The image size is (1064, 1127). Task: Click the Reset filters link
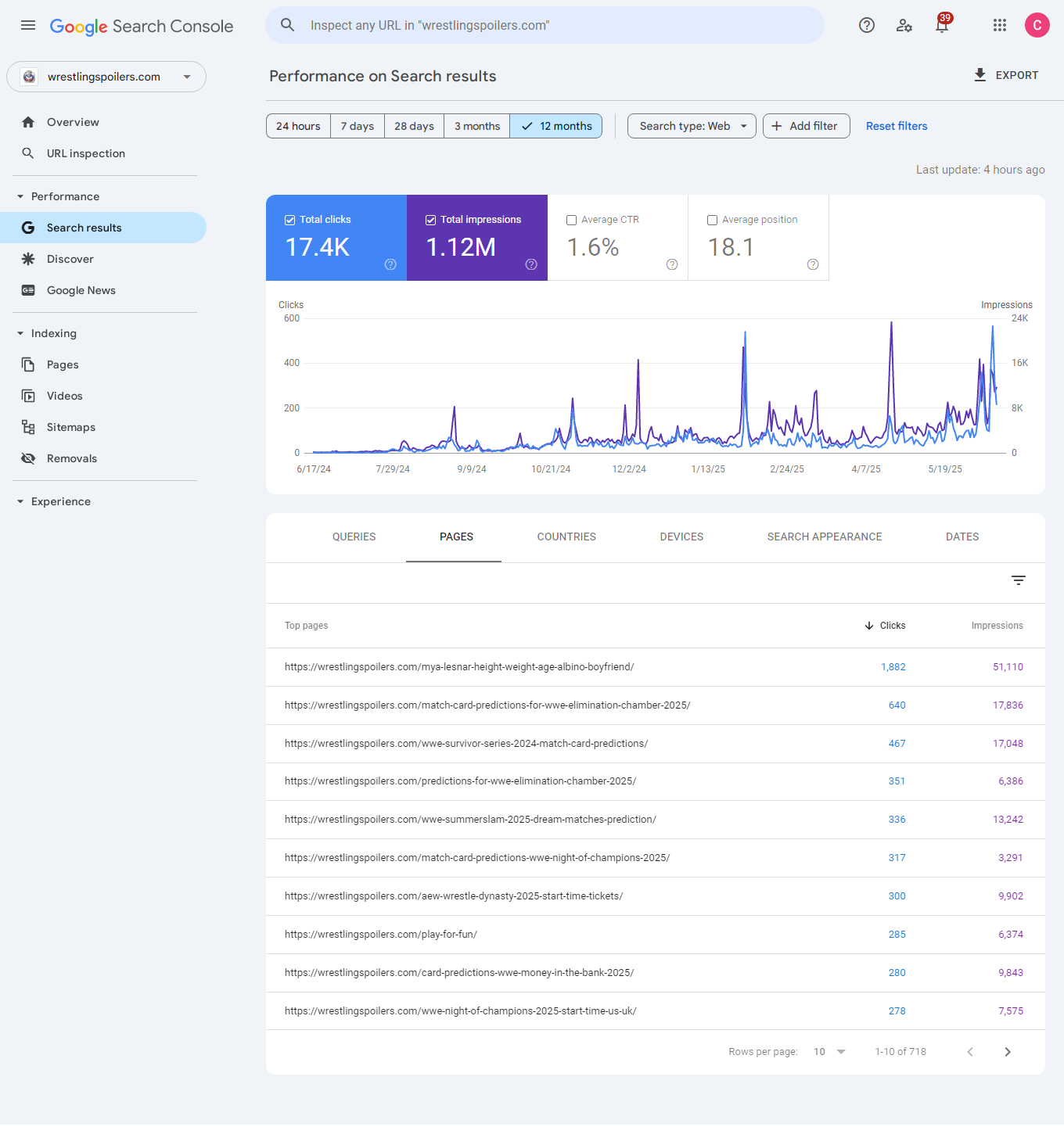897,126
